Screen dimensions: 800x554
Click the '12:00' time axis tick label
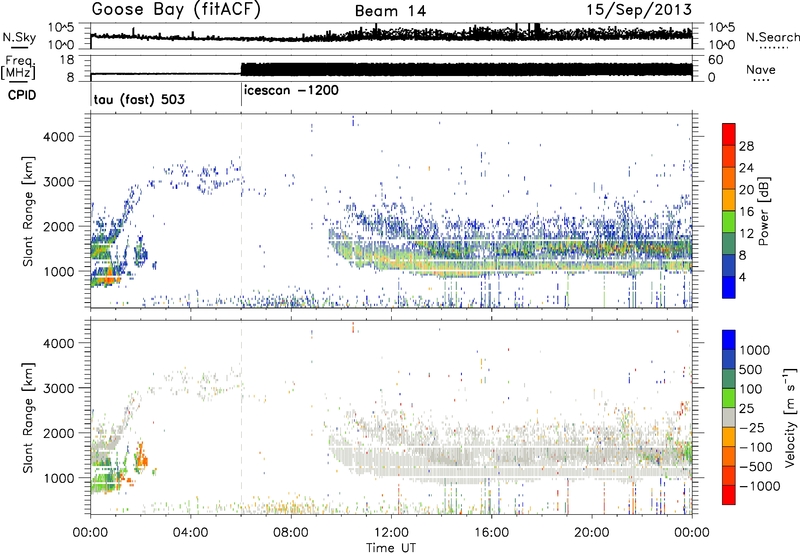pyautogui.click(x=391, y=533)
